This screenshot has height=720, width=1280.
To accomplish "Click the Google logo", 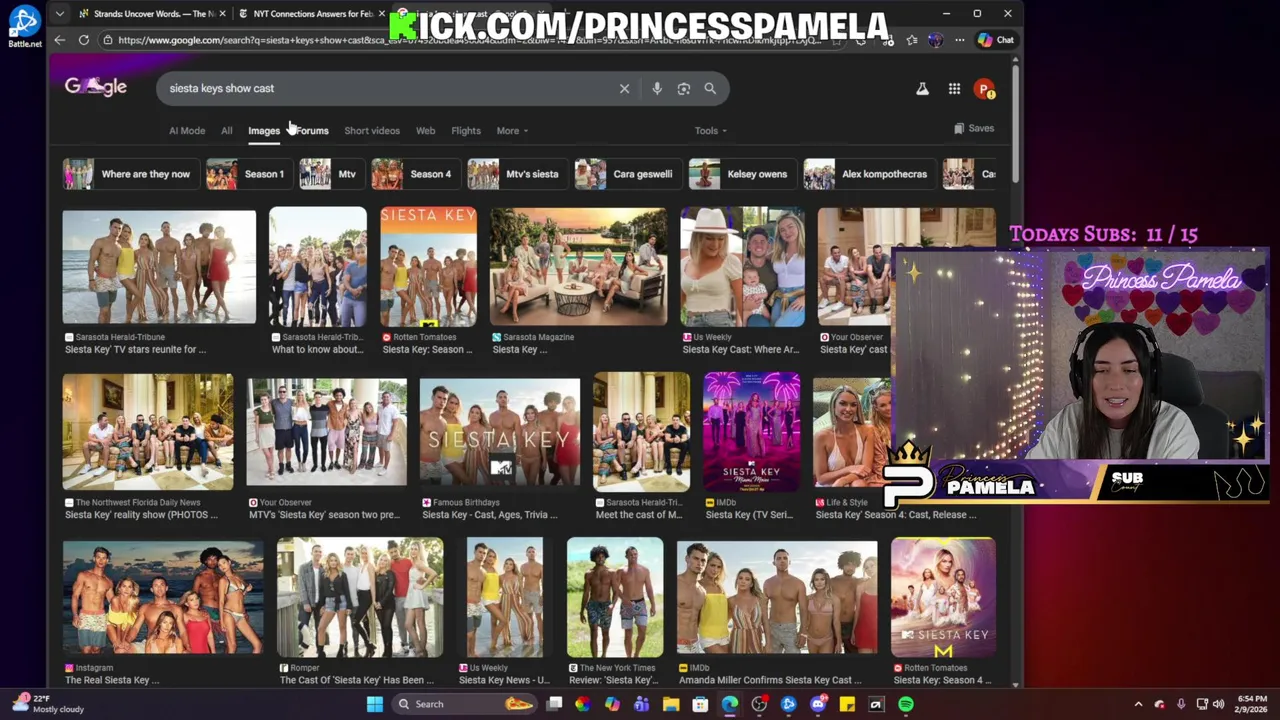I will (96, 87).
